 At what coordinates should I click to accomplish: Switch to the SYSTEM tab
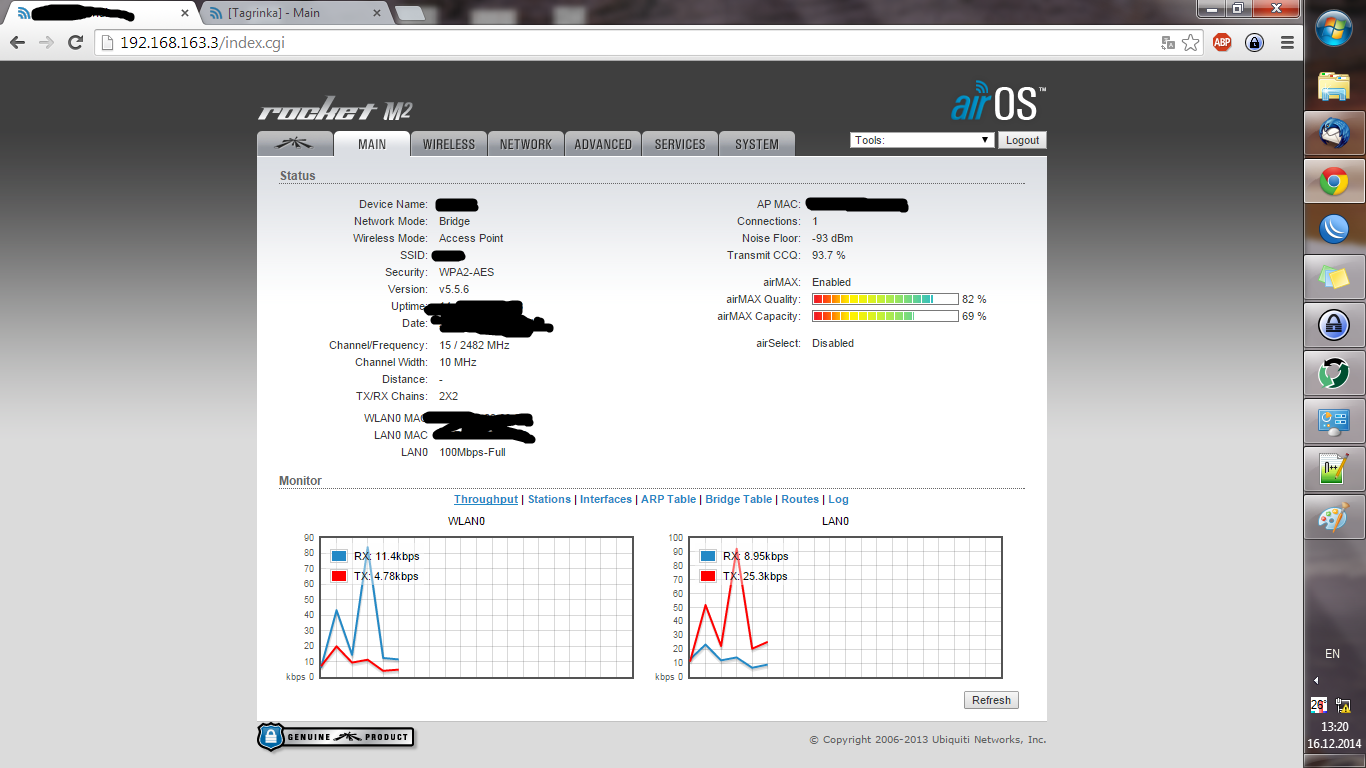point(757,144)
